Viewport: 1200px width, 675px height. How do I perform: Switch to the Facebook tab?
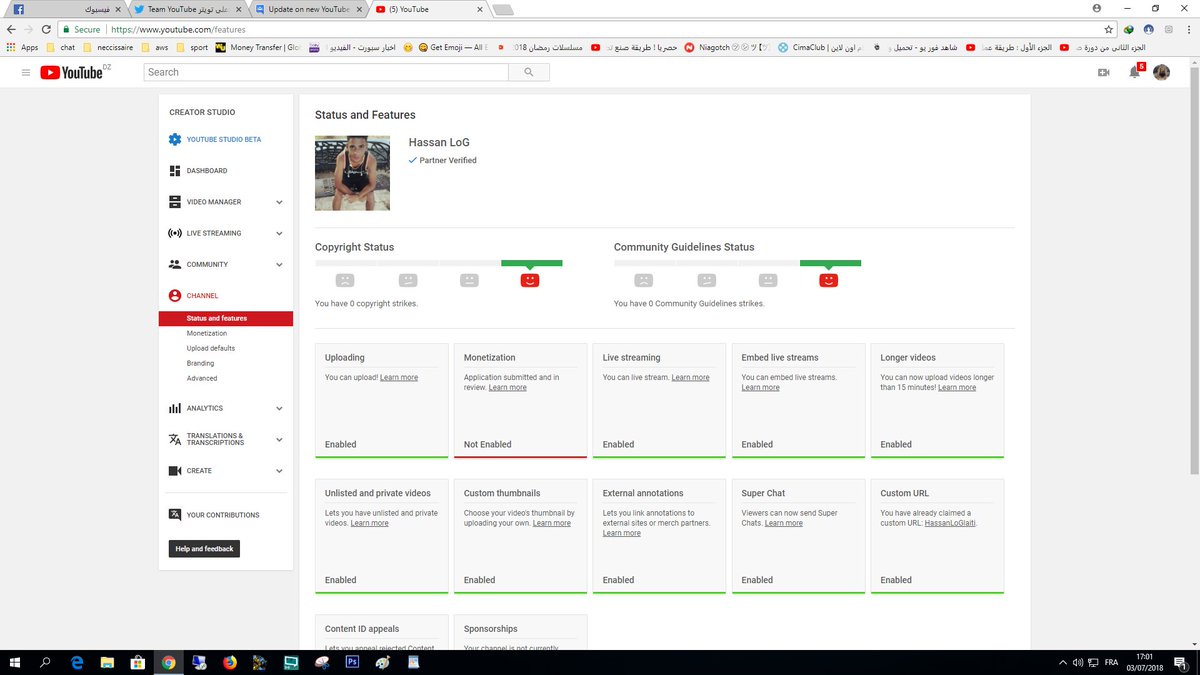coord(64,9)
